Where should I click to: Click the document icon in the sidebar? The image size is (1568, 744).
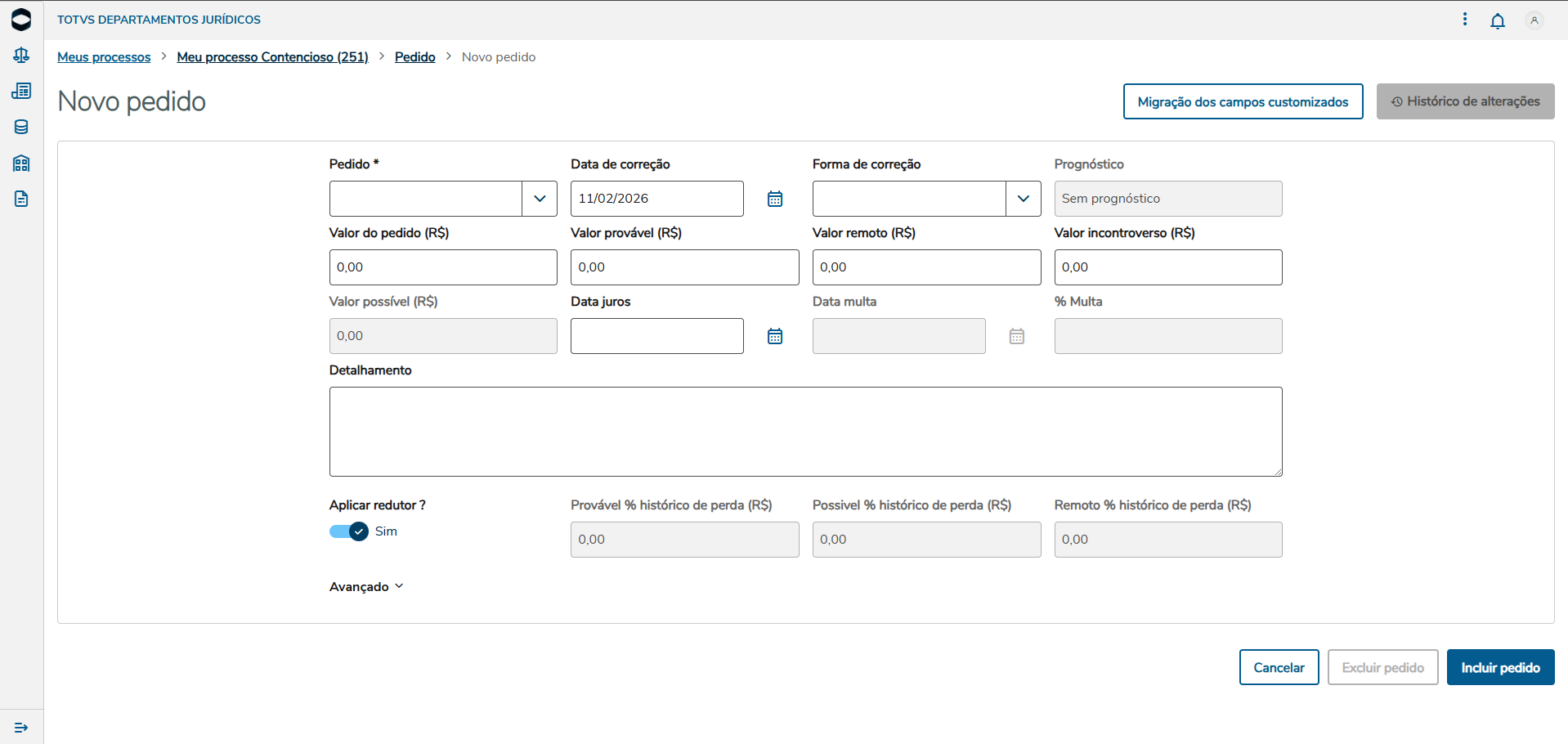point(21,199)
